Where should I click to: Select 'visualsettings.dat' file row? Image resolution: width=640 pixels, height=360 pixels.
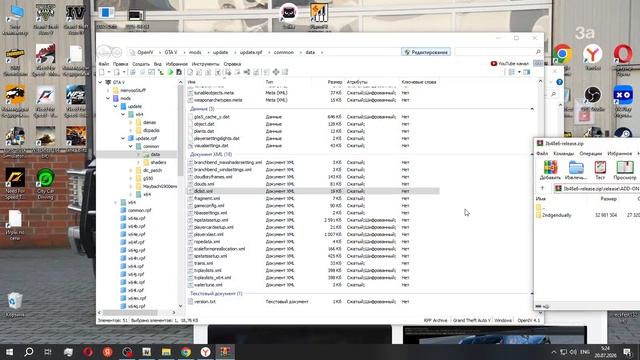[x=313, y=146]
